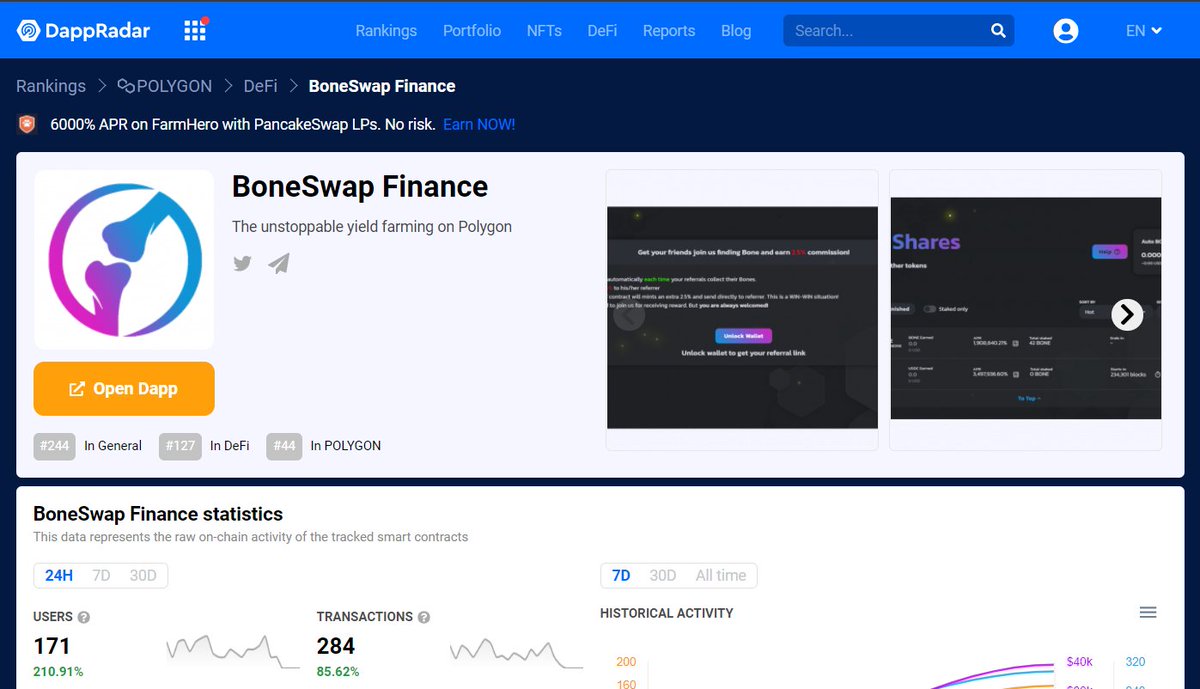This screenshot has width=1200, height=689.
Task: Open the Portfolio nav item
Action: click(472, 31)
